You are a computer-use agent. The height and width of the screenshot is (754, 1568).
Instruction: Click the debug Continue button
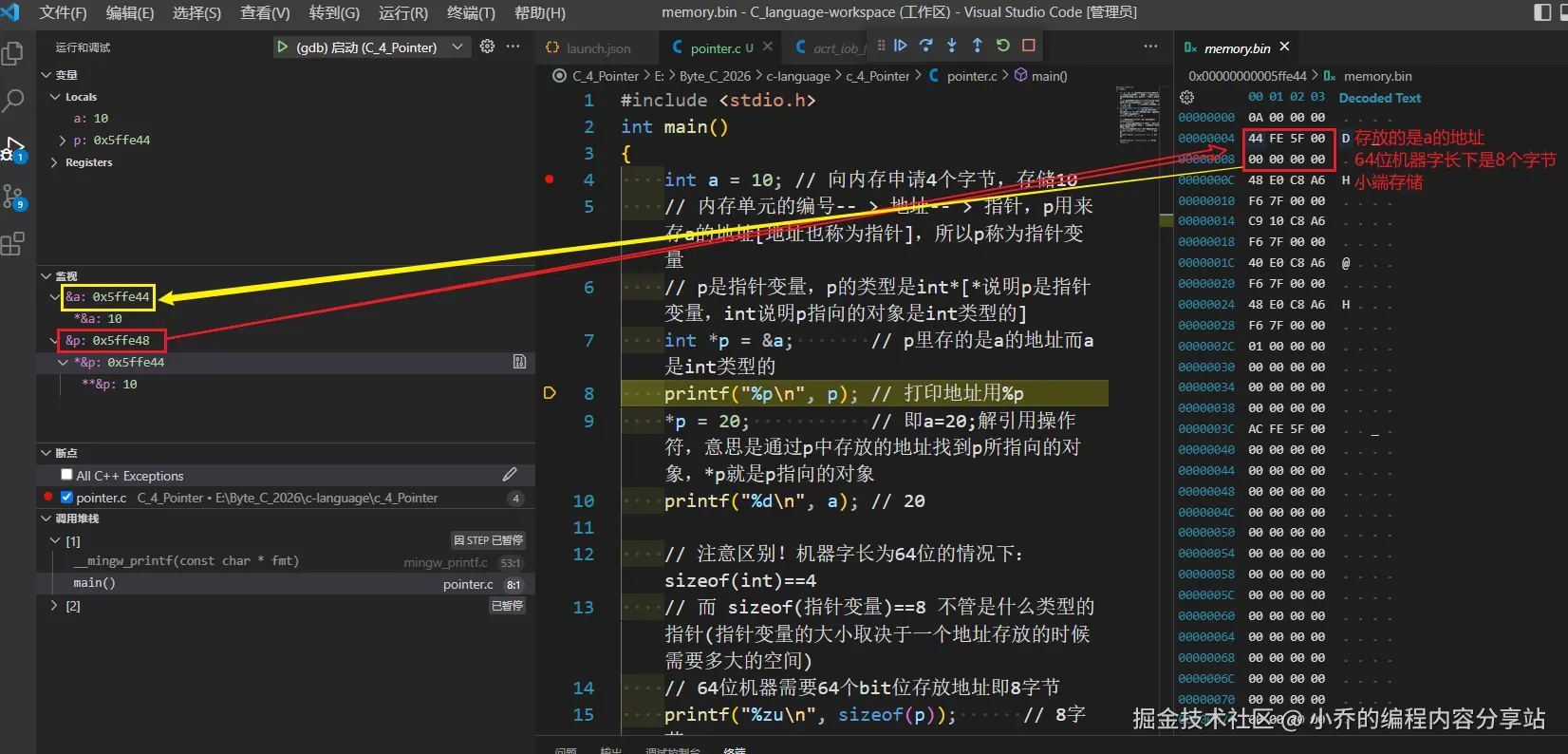900,46
